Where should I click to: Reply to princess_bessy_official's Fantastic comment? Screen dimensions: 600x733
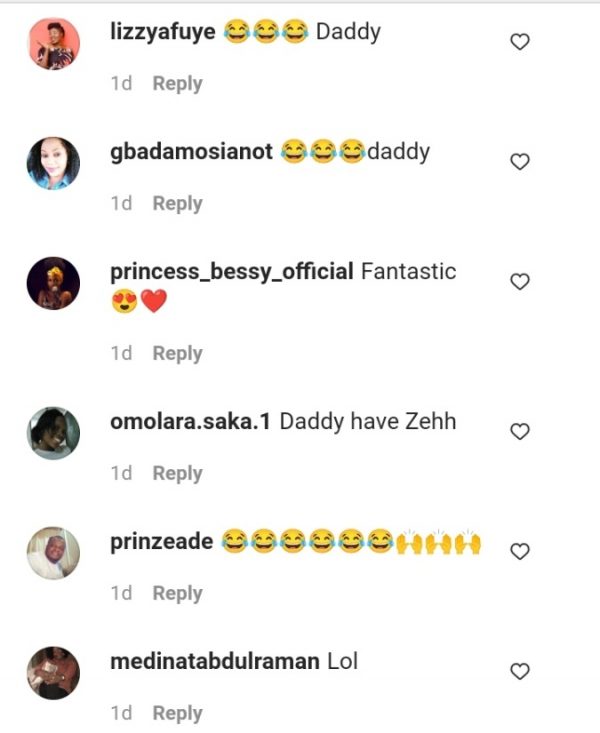coord(177,354)
